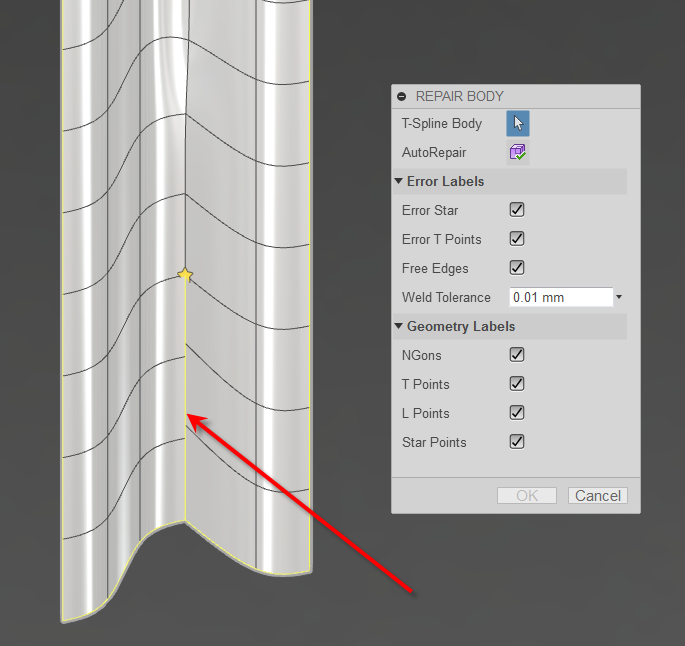The height and width of the screenshot is (646, 685).
Task: Toggle the L Points checkbox
Action: 517,413
